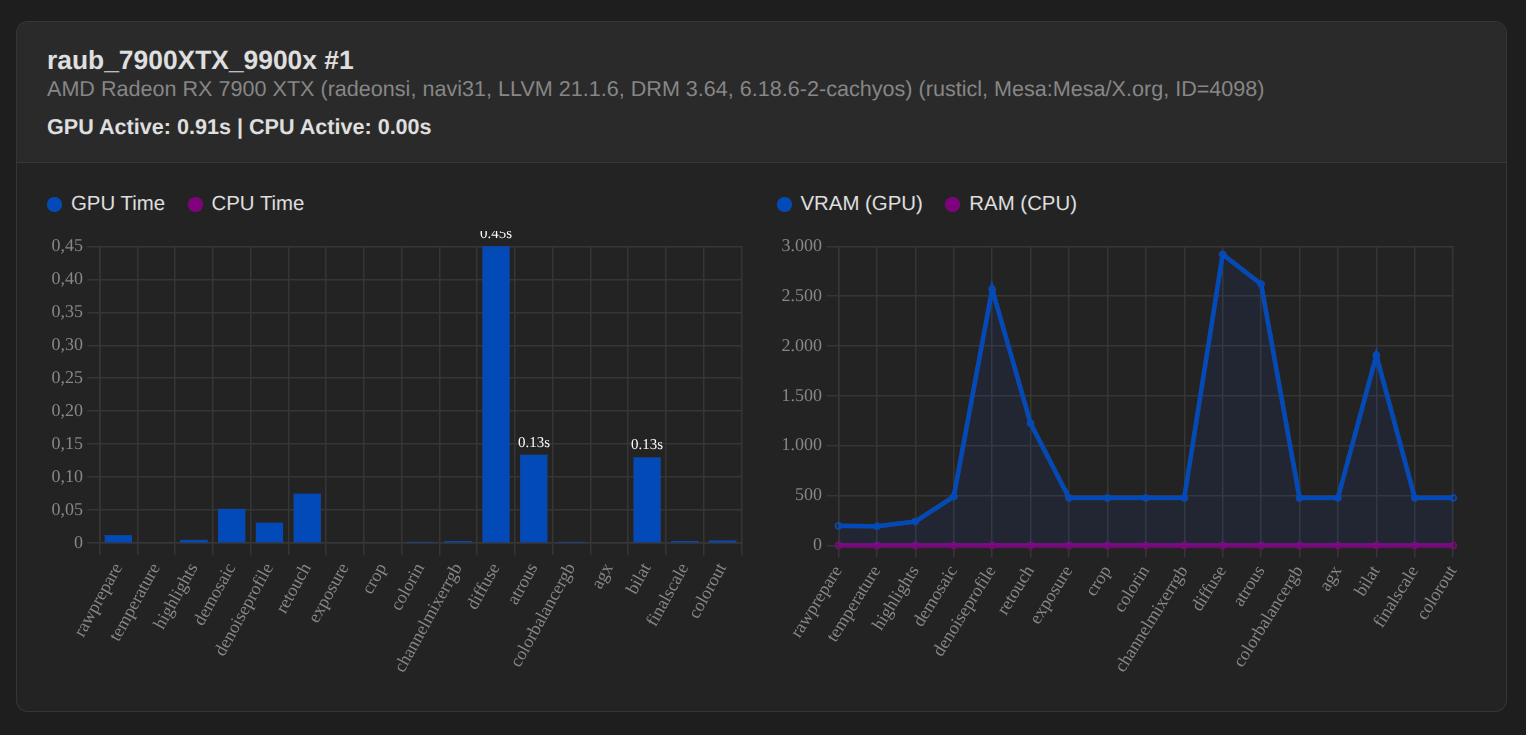
Task: Click the "crop" x-axis label under VRAM chart
Action: pyautogui.click(x=1097, y=583)
